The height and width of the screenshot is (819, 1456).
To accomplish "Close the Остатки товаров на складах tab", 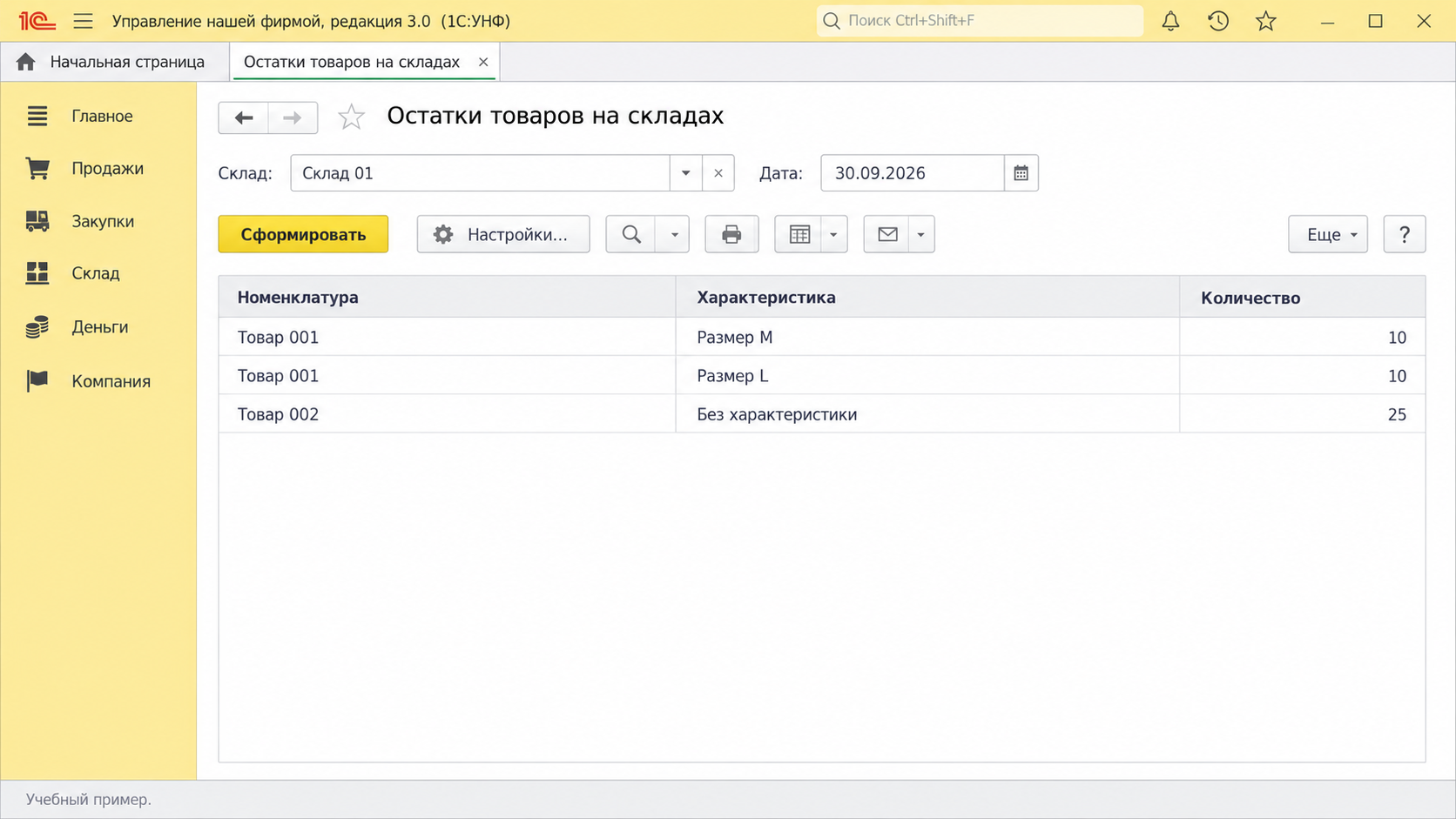I will (483, 62).
